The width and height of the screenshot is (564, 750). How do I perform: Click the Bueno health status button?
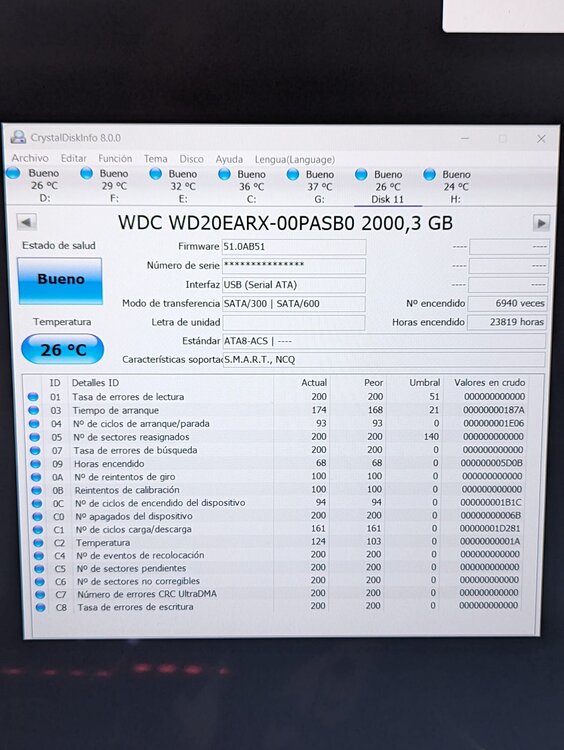[60, 280]
